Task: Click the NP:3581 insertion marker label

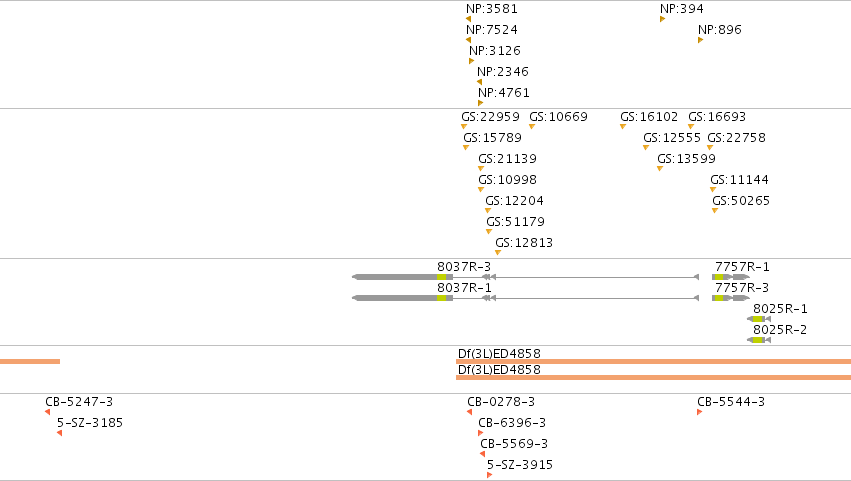Action: point(492,9)
